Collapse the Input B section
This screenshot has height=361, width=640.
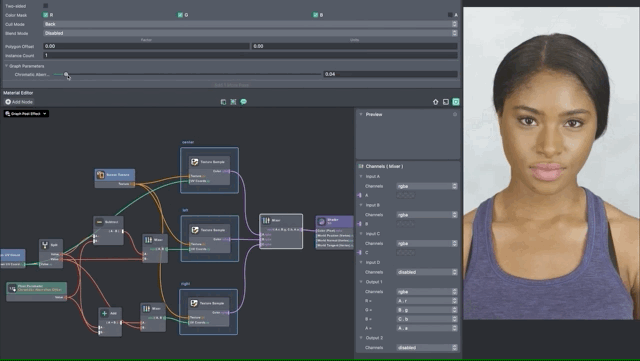pos(361,205)
